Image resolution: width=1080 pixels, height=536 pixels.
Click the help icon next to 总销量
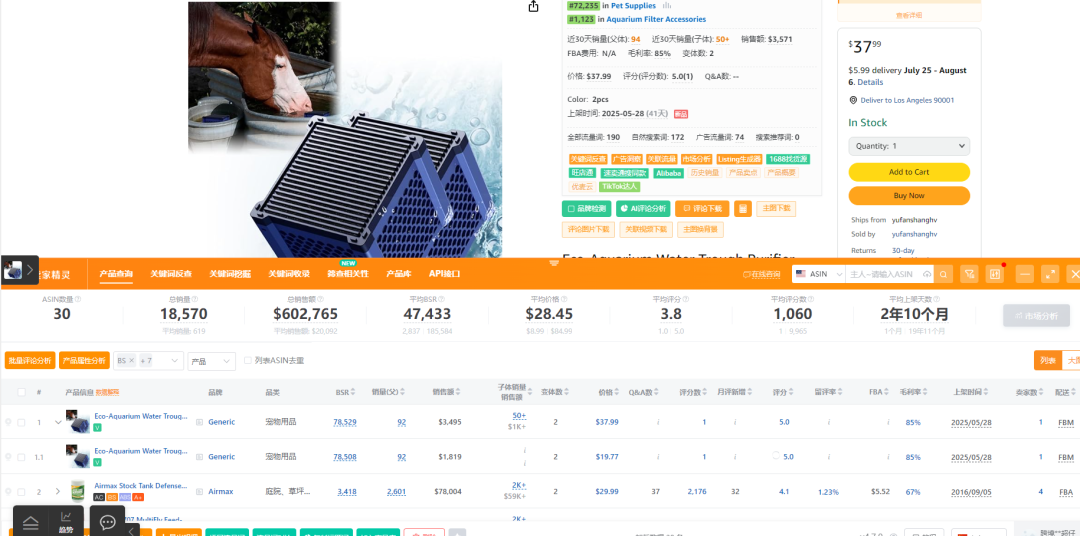(194, 300)
